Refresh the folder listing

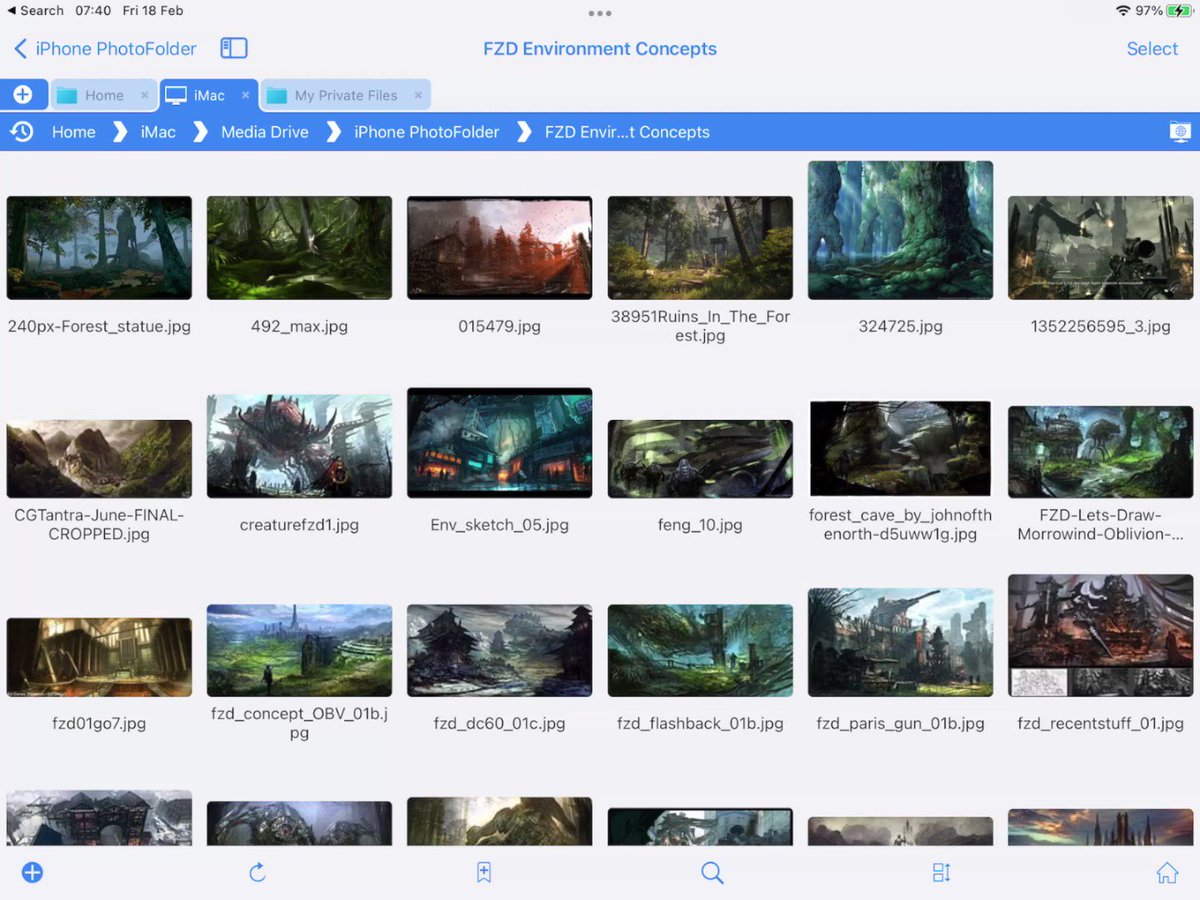257,873
